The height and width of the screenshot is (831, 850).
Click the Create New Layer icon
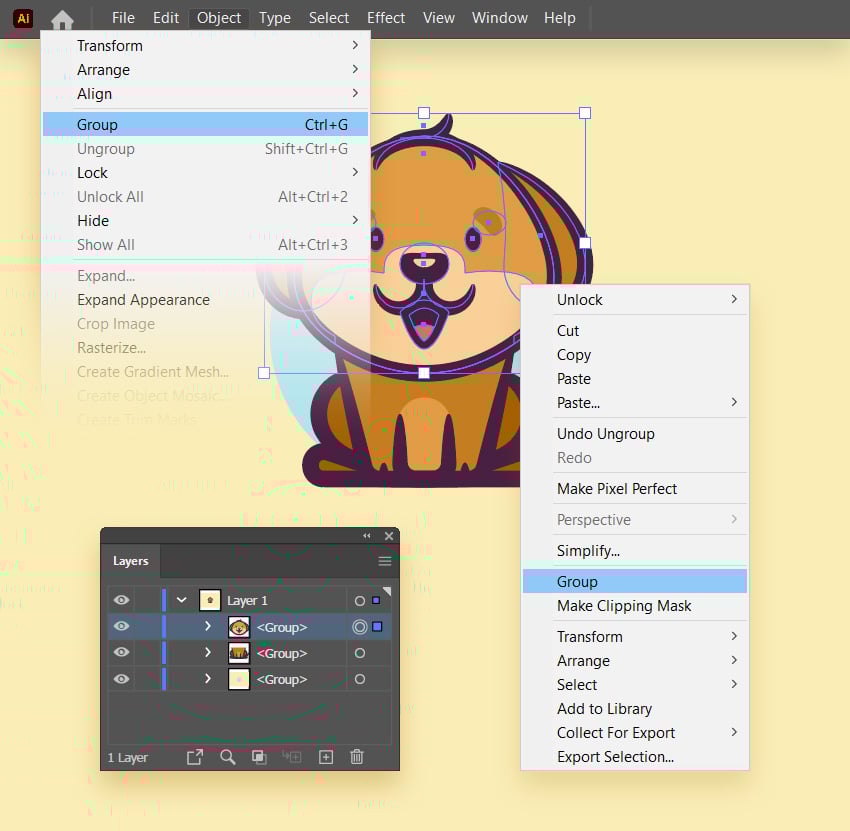[x=325, y=757]
